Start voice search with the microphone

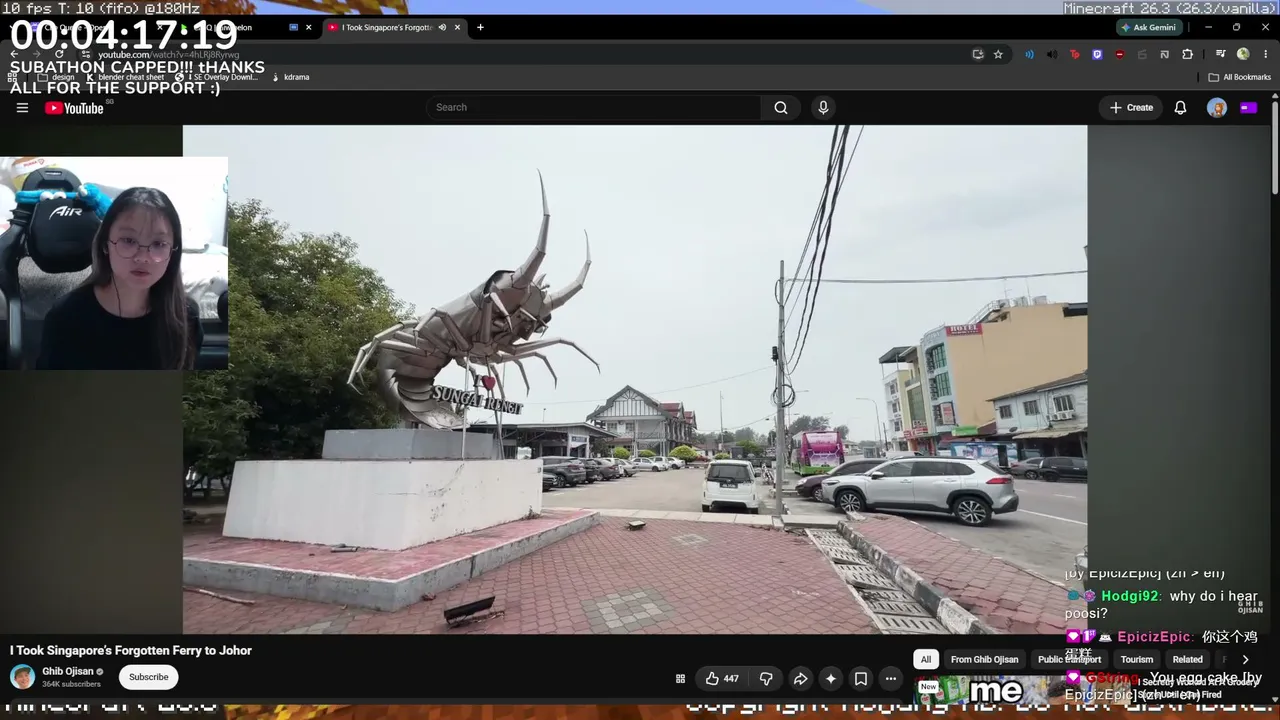click(823, 108)
